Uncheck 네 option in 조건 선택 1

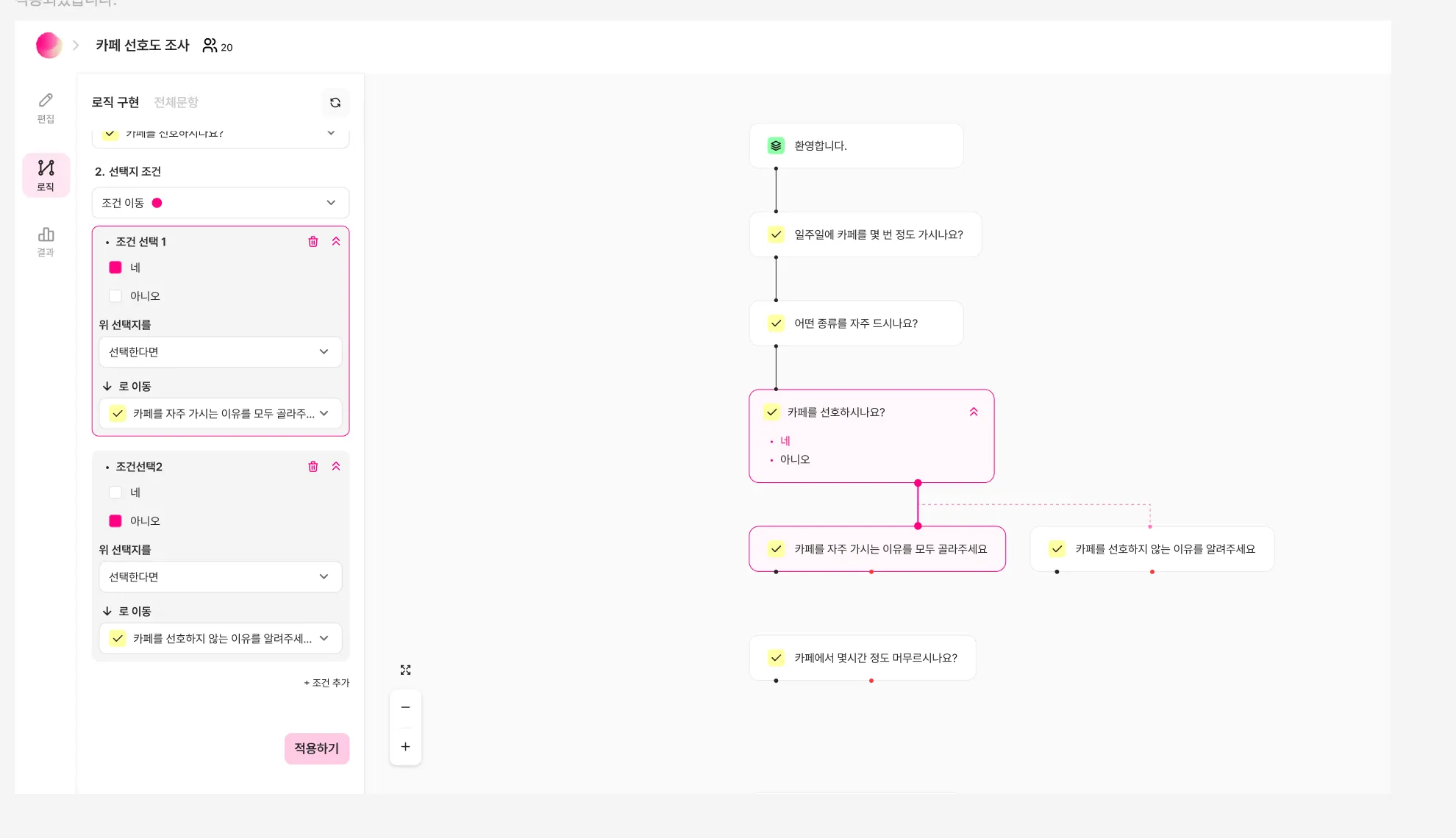point(115,268)
